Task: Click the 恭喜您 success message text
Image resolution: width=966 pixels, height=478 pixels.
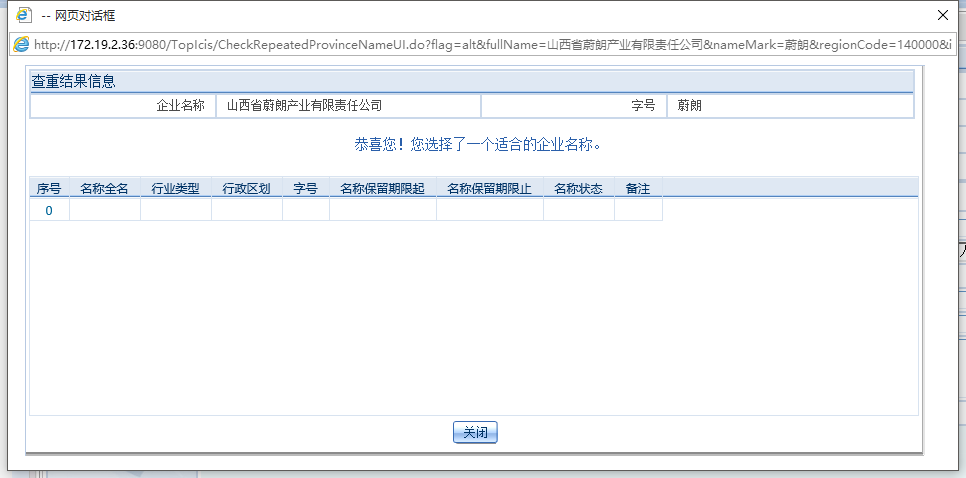Action: 478,145
